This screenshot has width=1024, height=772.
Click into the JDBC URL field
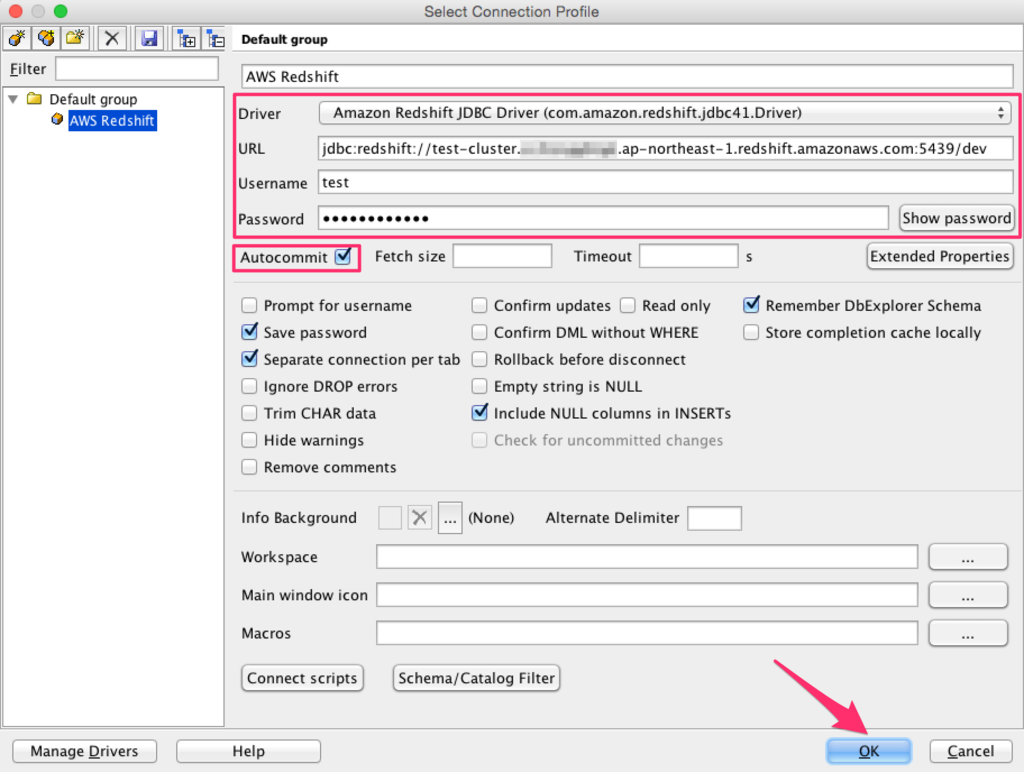point(665,148)
